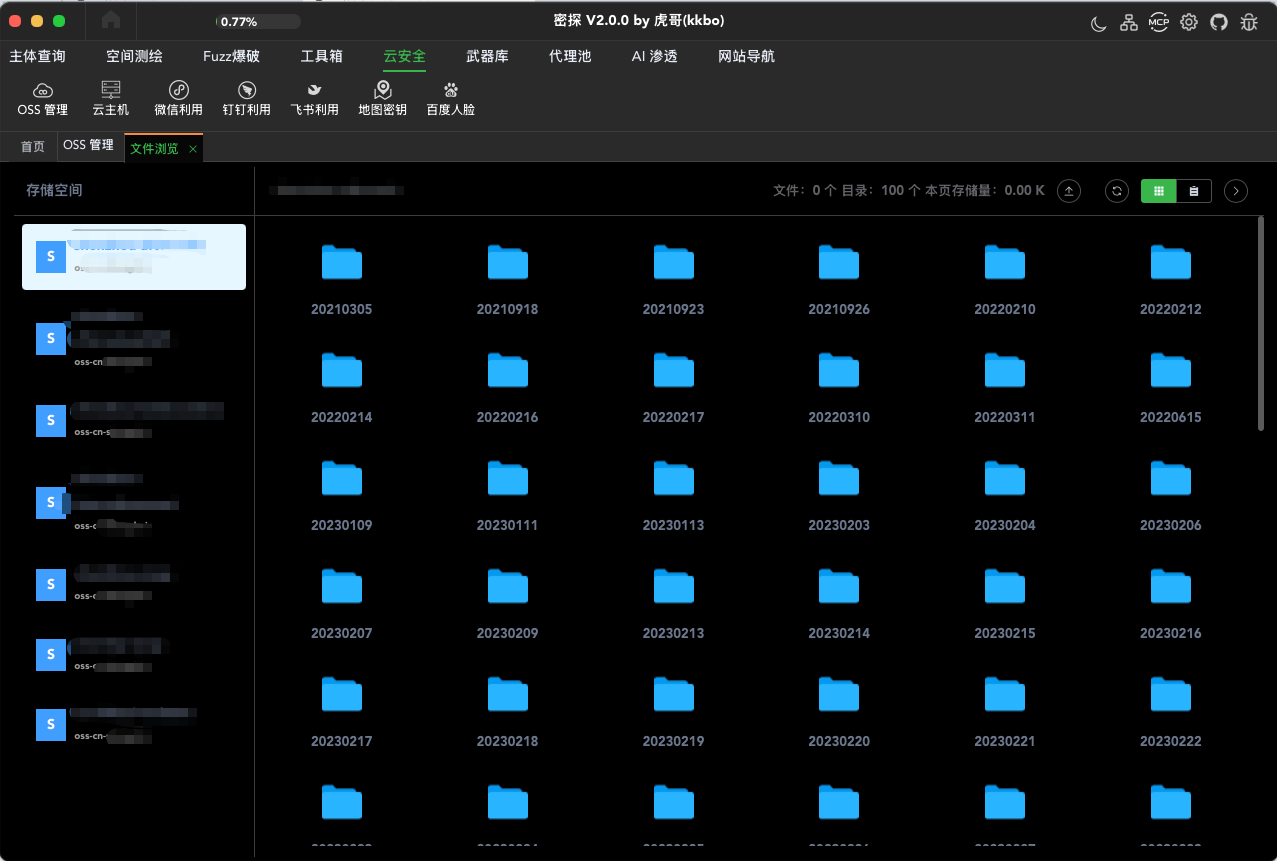This screenshot has width=1277, height=861.
Task: Open 微信利用 tool
Action: pos(179,99)
